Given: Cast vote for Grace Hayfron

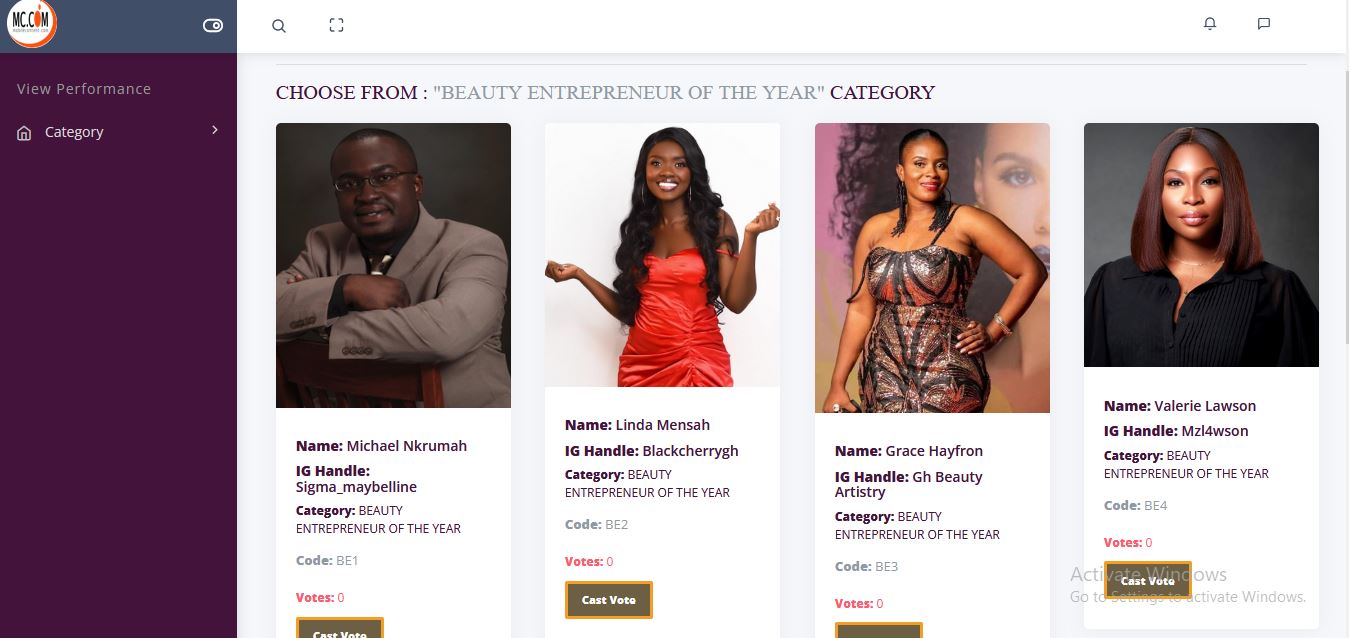Looking at the screenshot, I should 879,630.
